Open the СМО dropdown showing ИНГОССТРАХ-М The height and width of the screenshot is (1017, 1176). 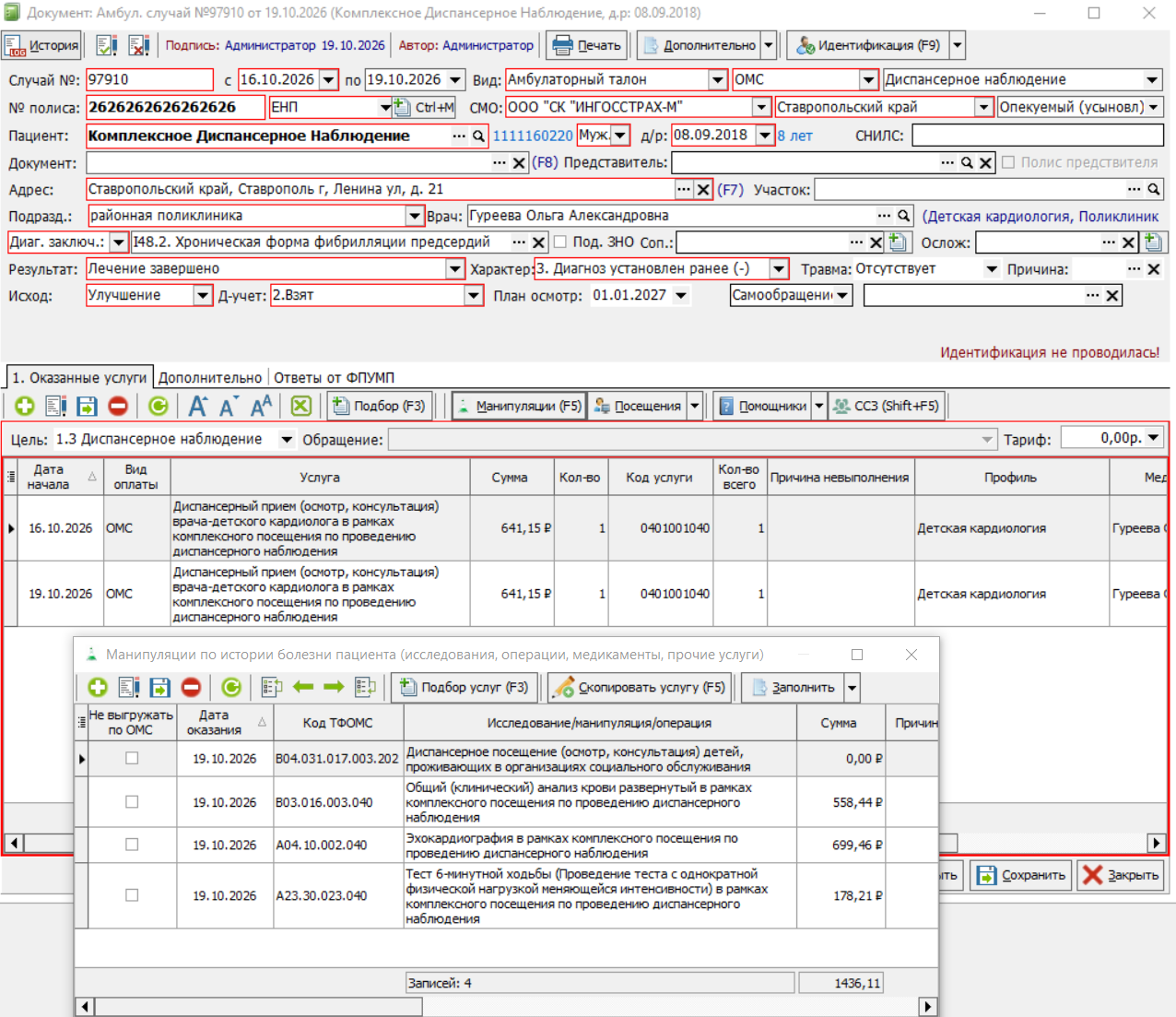761,107
